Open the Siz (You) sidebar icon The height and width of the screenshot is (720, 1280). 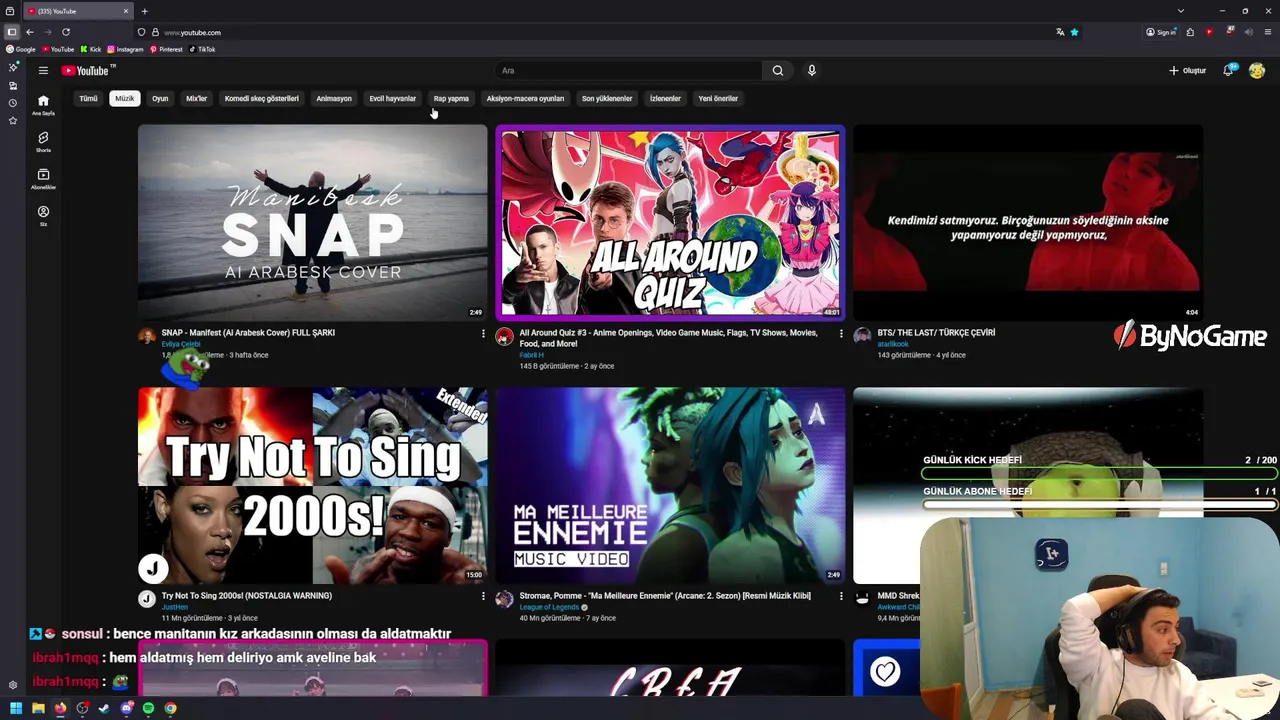pyautogui.click(x=43, y=216)
